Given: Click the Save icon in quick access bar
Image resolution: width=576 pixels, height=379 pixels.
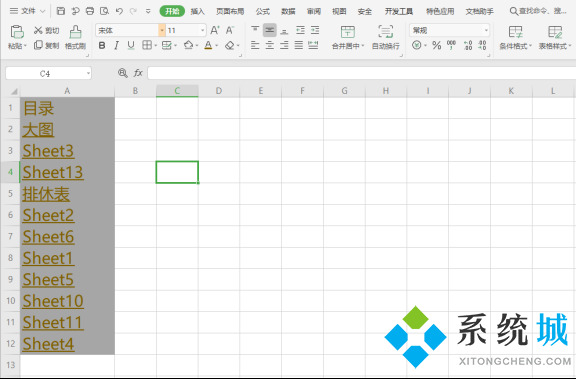Looking at the screenshot, I should tap(61, 11).
